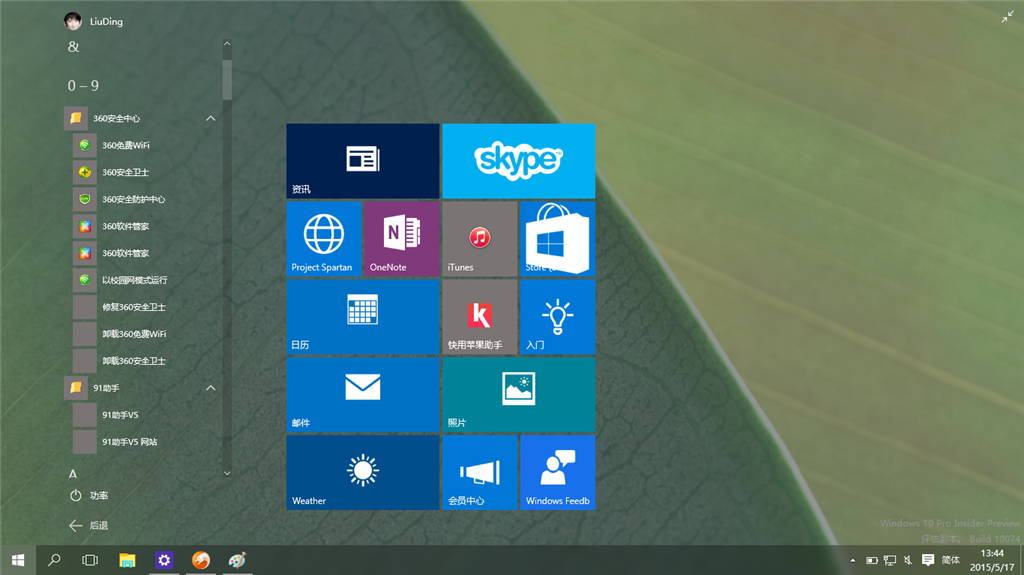Restore Start menu with shrink arrows icon
This screenshot has width=1024, height=575.
1007,18
